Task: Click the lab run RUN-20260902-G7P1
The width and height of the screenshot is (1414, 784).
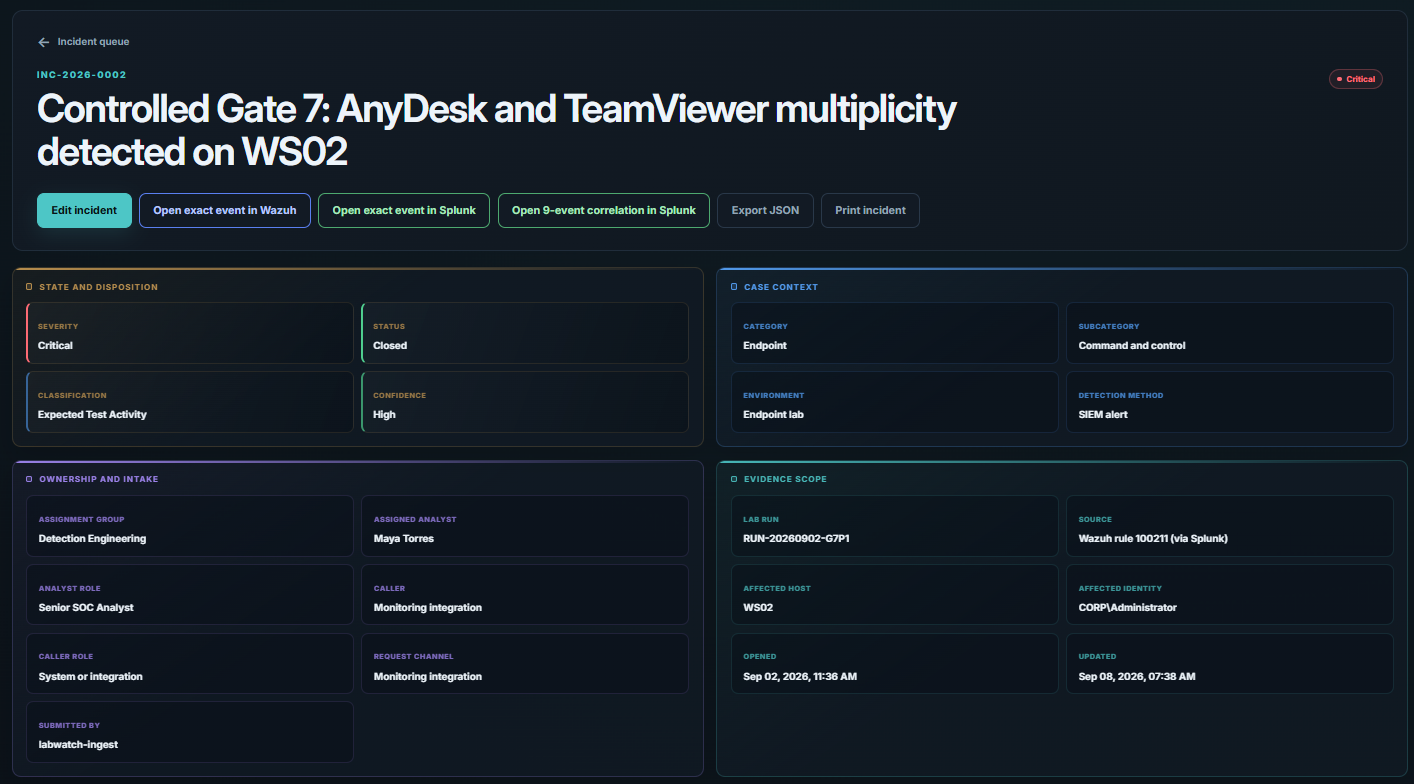Action: tap(797, 538)
